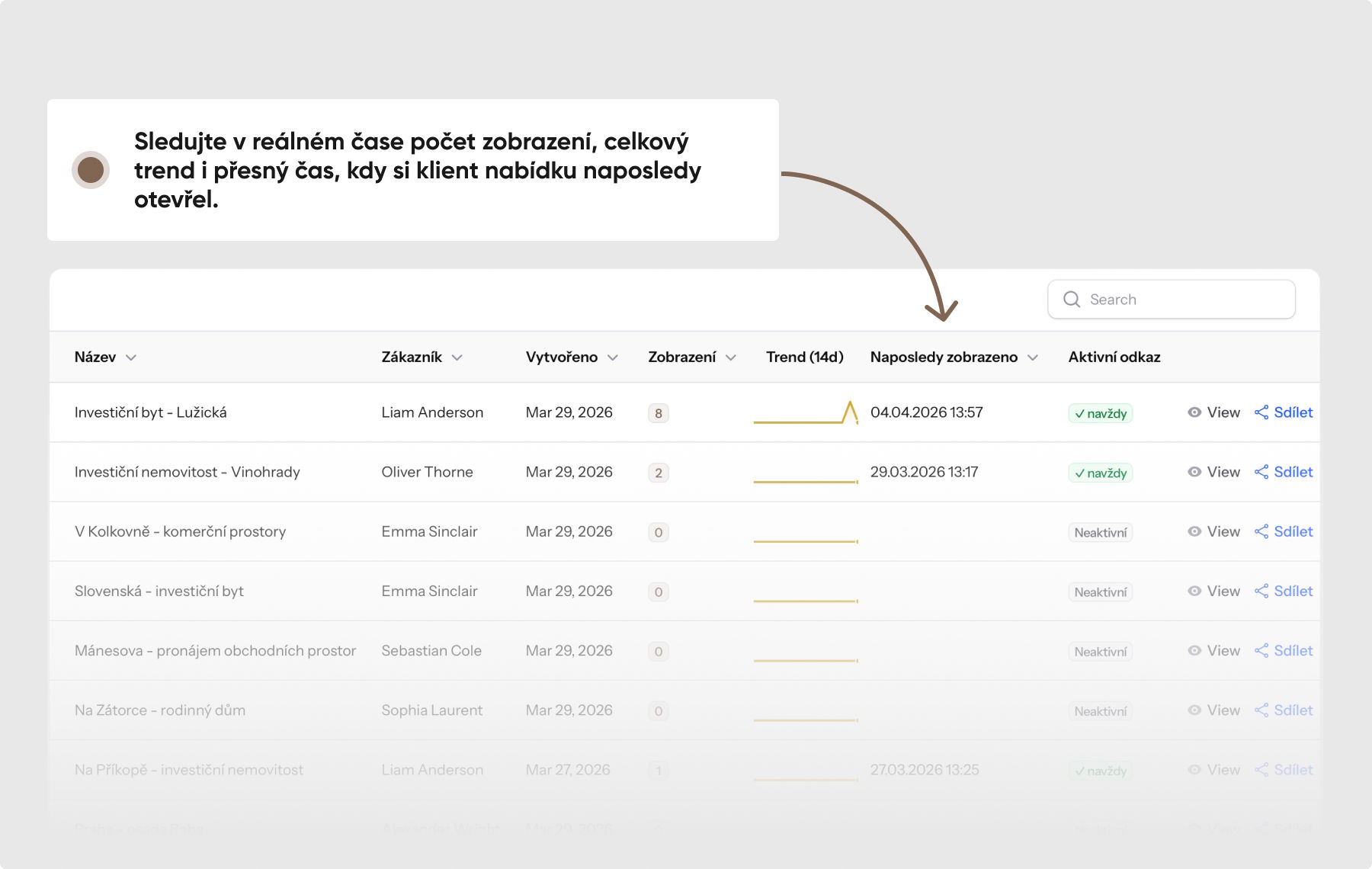Click the search magnifier icon
This screenshot has width=1372, height=869.
1072,300
